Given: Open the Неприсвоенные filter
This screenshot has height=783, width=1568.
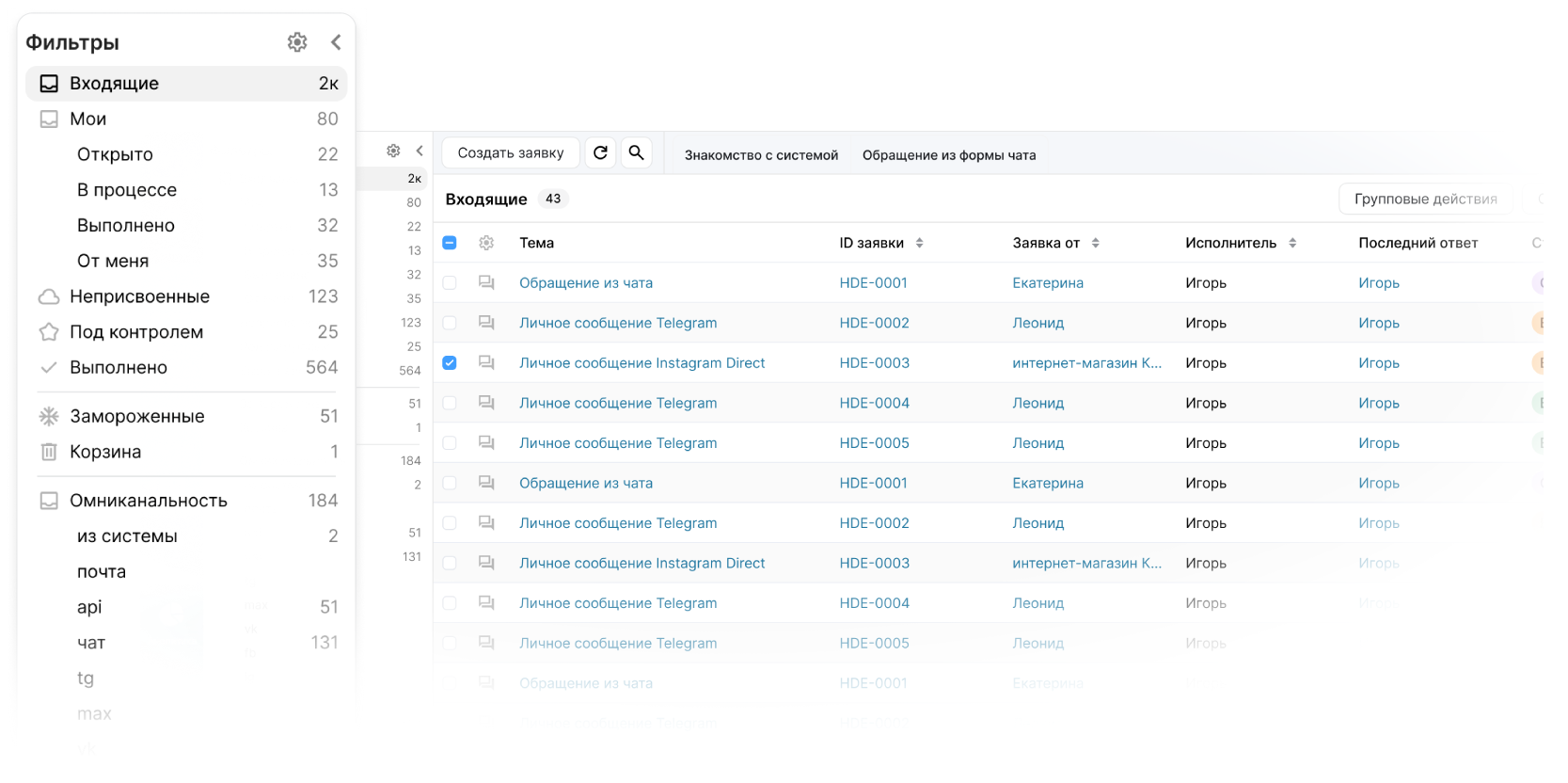Looking at the screenshot, I should (139, 296).
